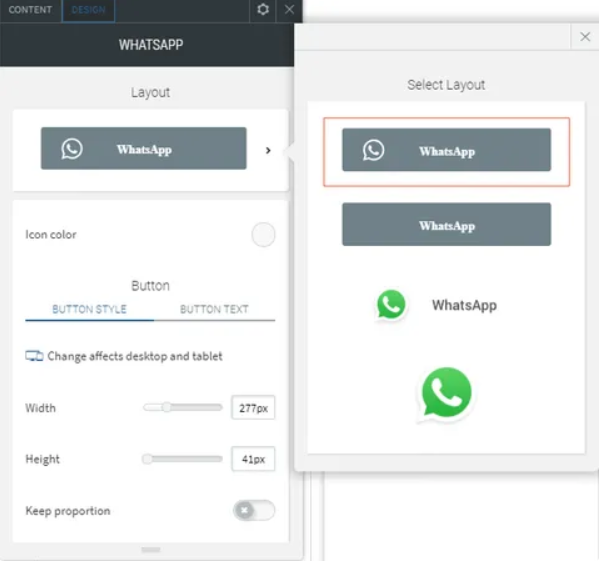Close the Select Layout popup
601x563 pixels.
585,37
